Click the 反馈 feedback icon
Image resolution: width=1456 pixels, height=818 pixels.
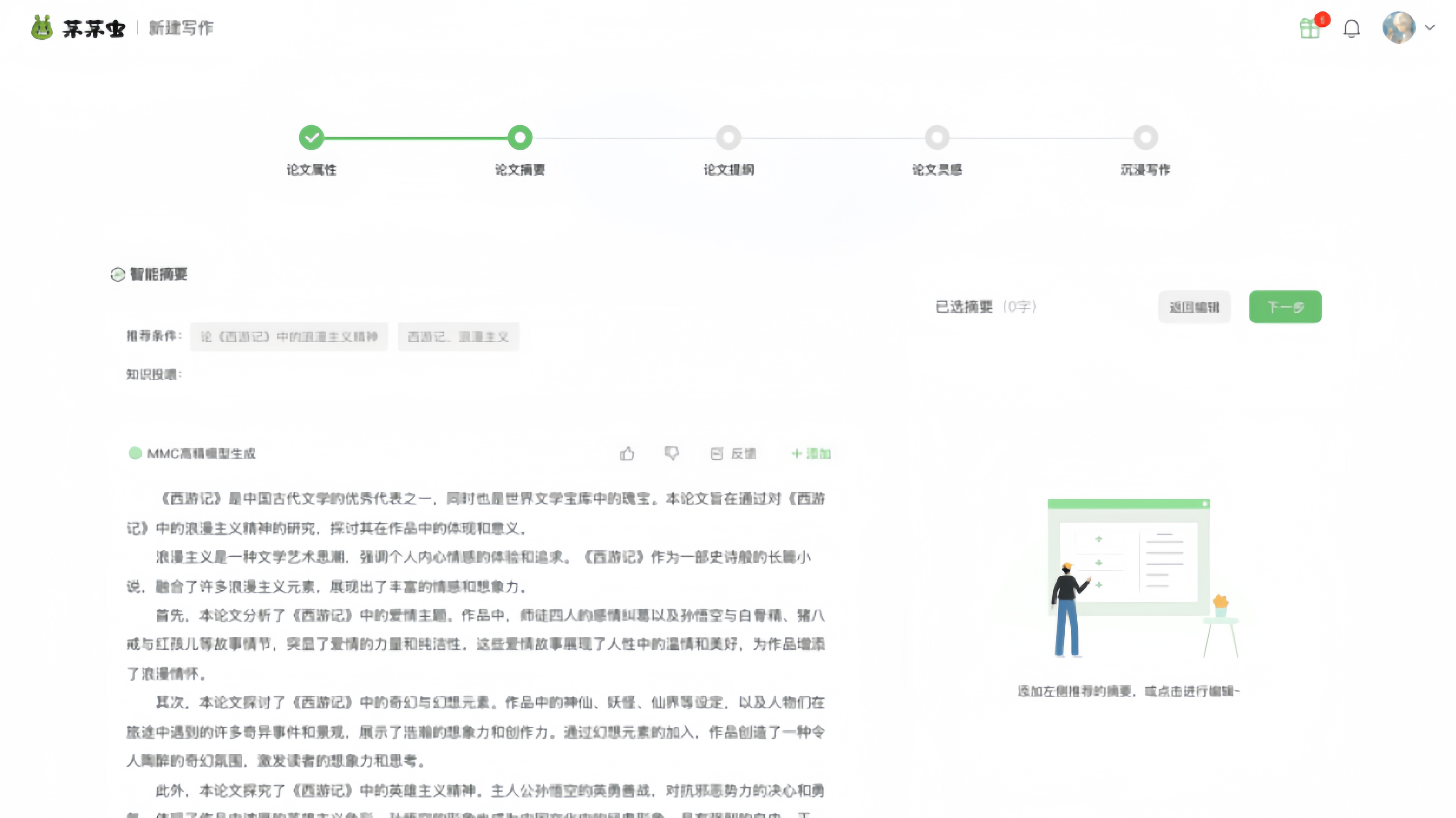pos(717,454)
